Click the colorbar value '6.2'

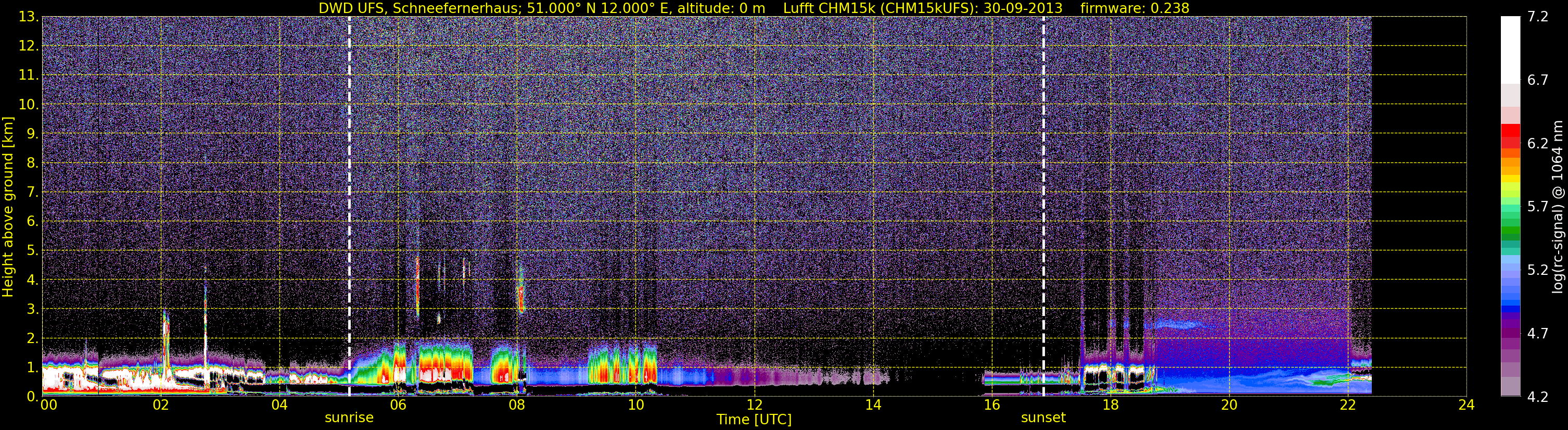tap(1538, 144)
